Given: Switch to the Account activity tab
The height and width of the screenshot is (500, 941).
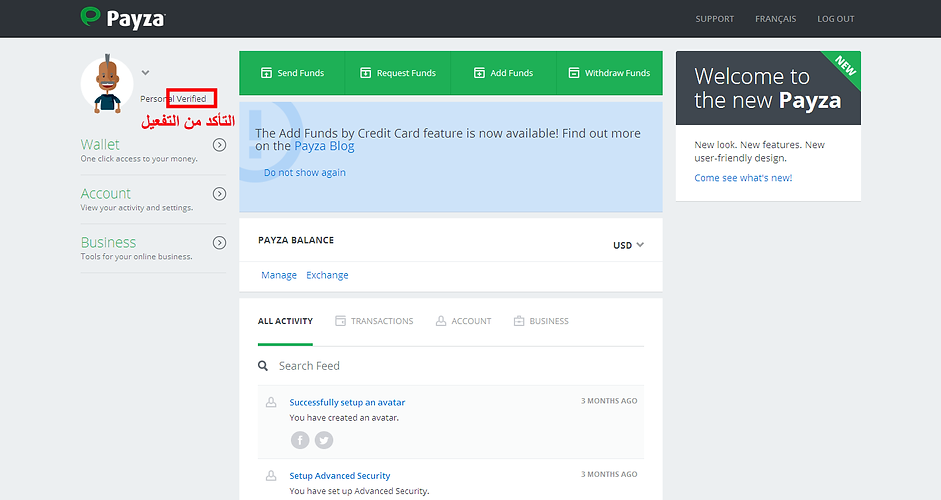Looking at the screenshot, I should 463,321.
